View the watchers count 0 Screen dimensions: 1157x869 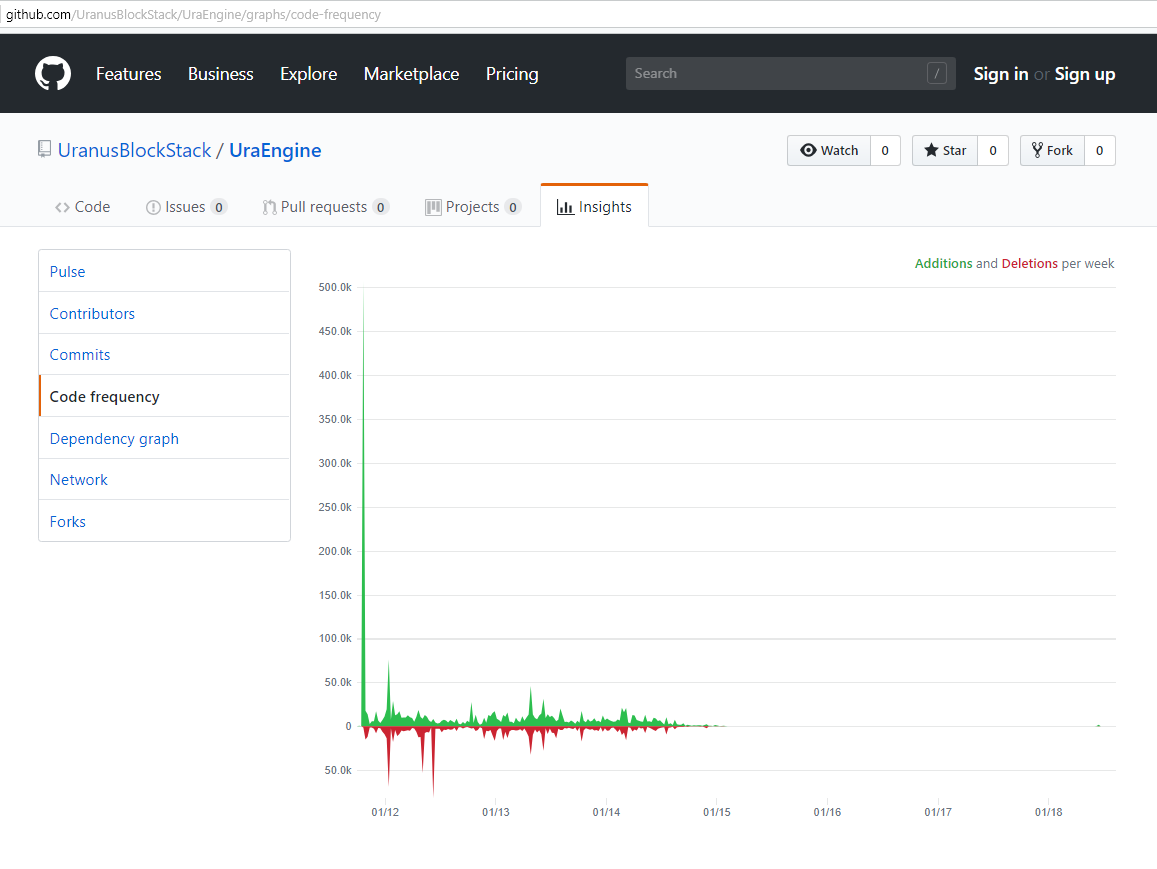[x=885, y=150]
